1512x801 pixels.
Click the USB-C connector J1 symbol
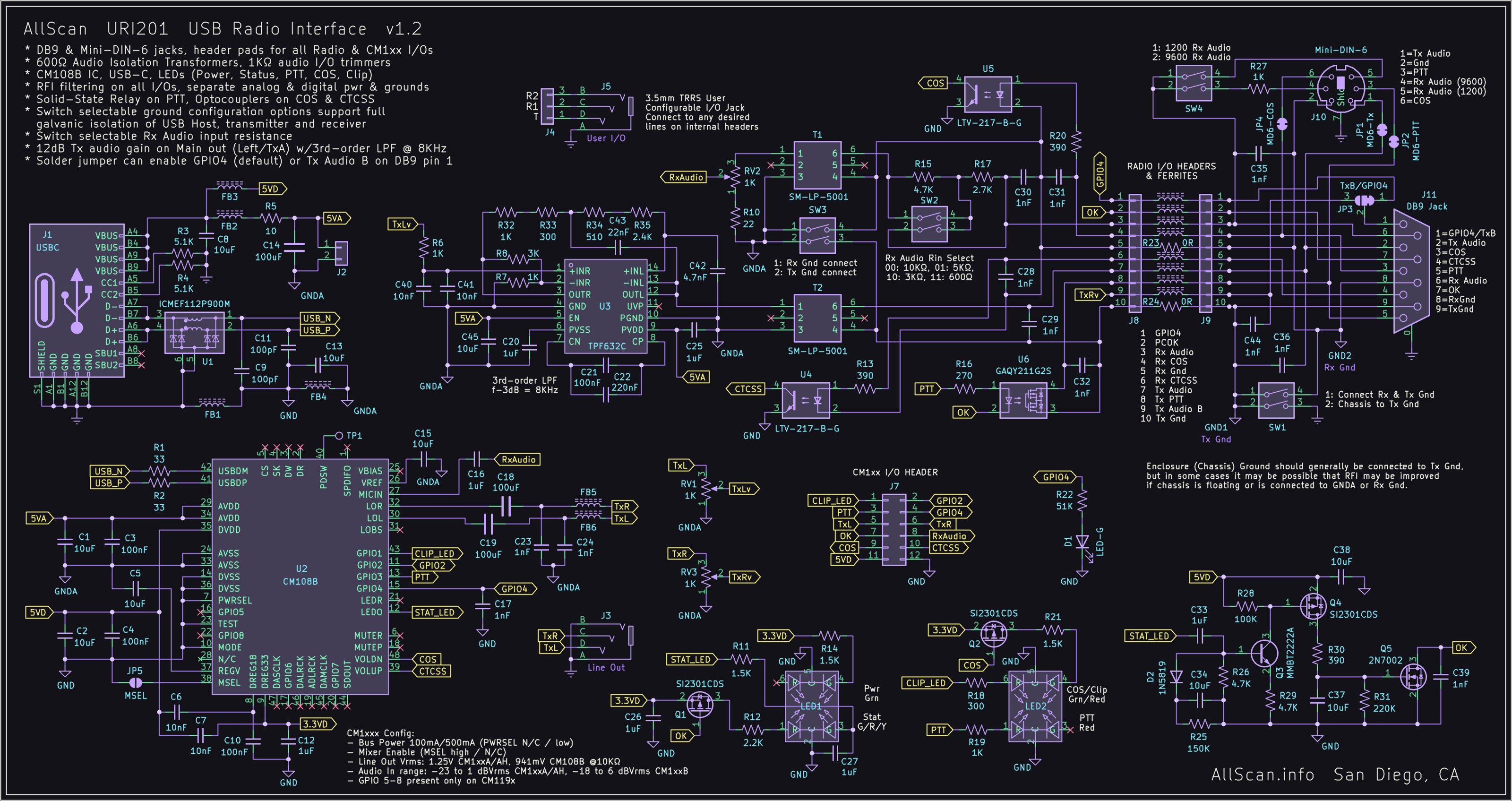(76, 300)
